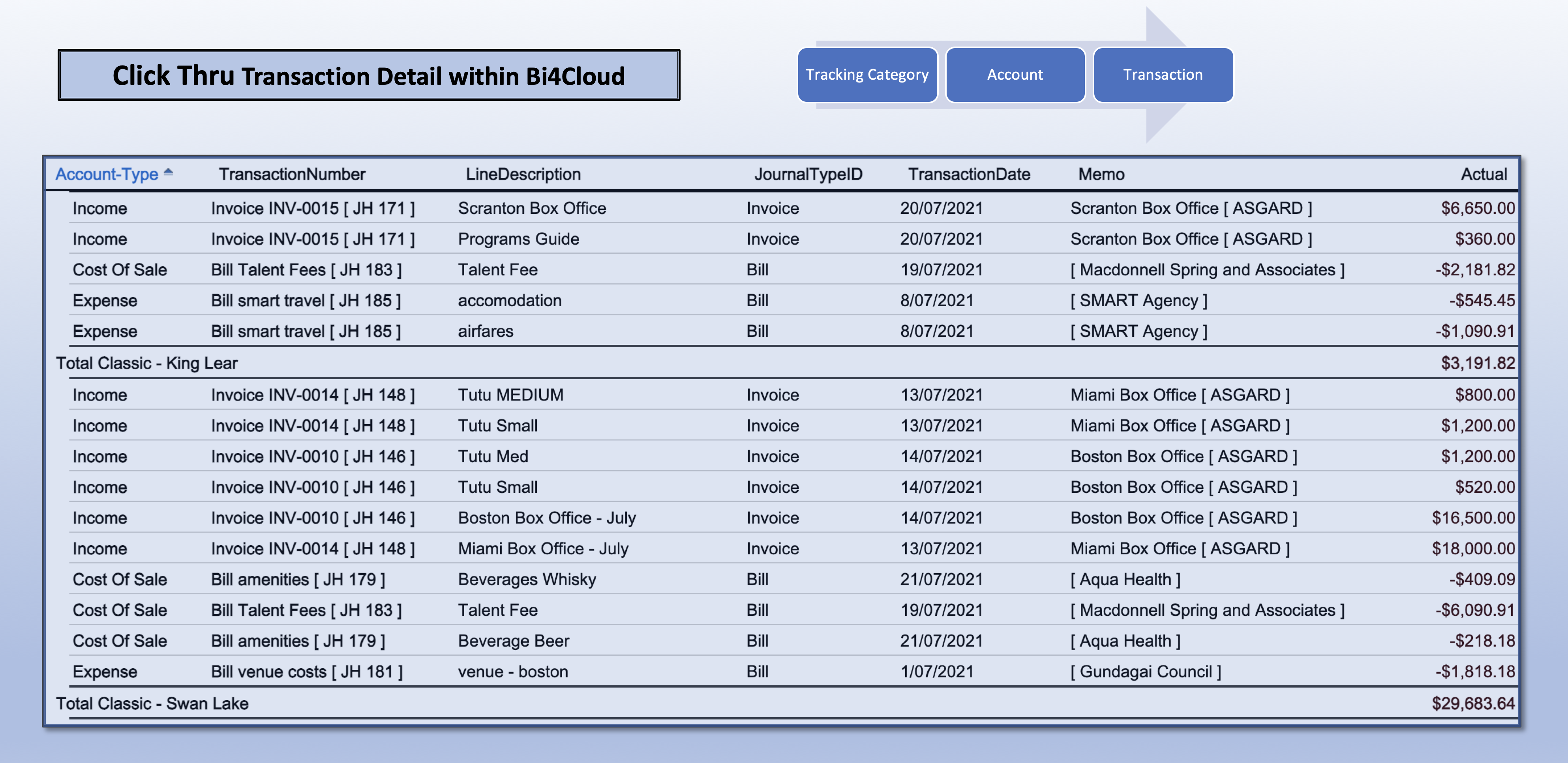Screen dimensions: 1568x763
Task: Click the Tracking Category step button
Action: [x=867, y=74]
